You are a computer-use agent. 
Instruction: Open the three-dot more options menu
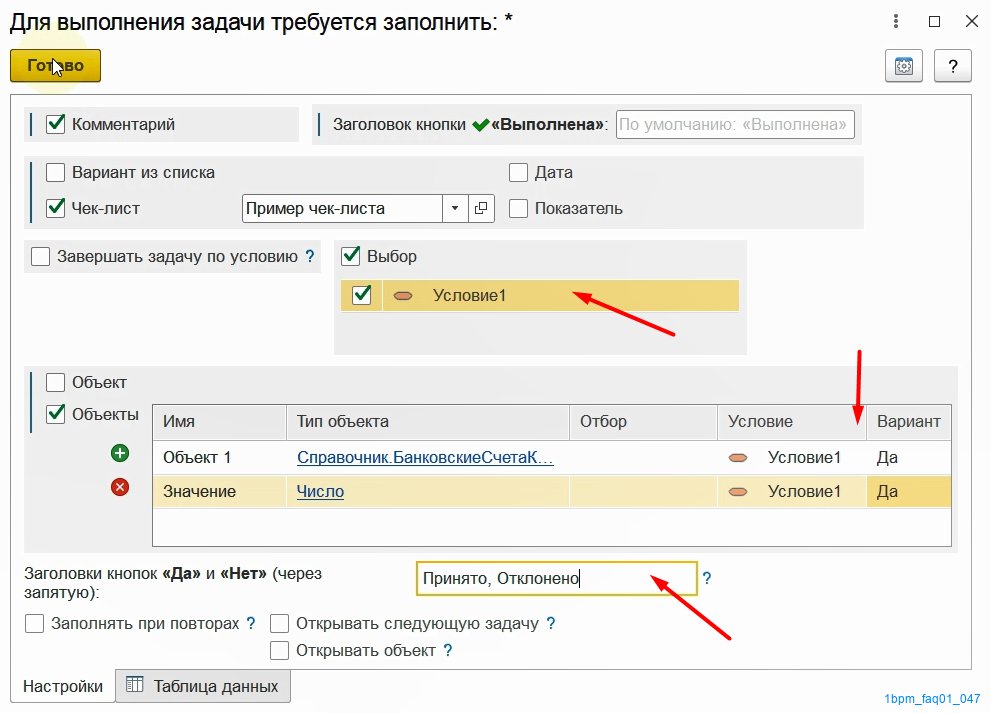pyautogui.click(x=896, y=21)
